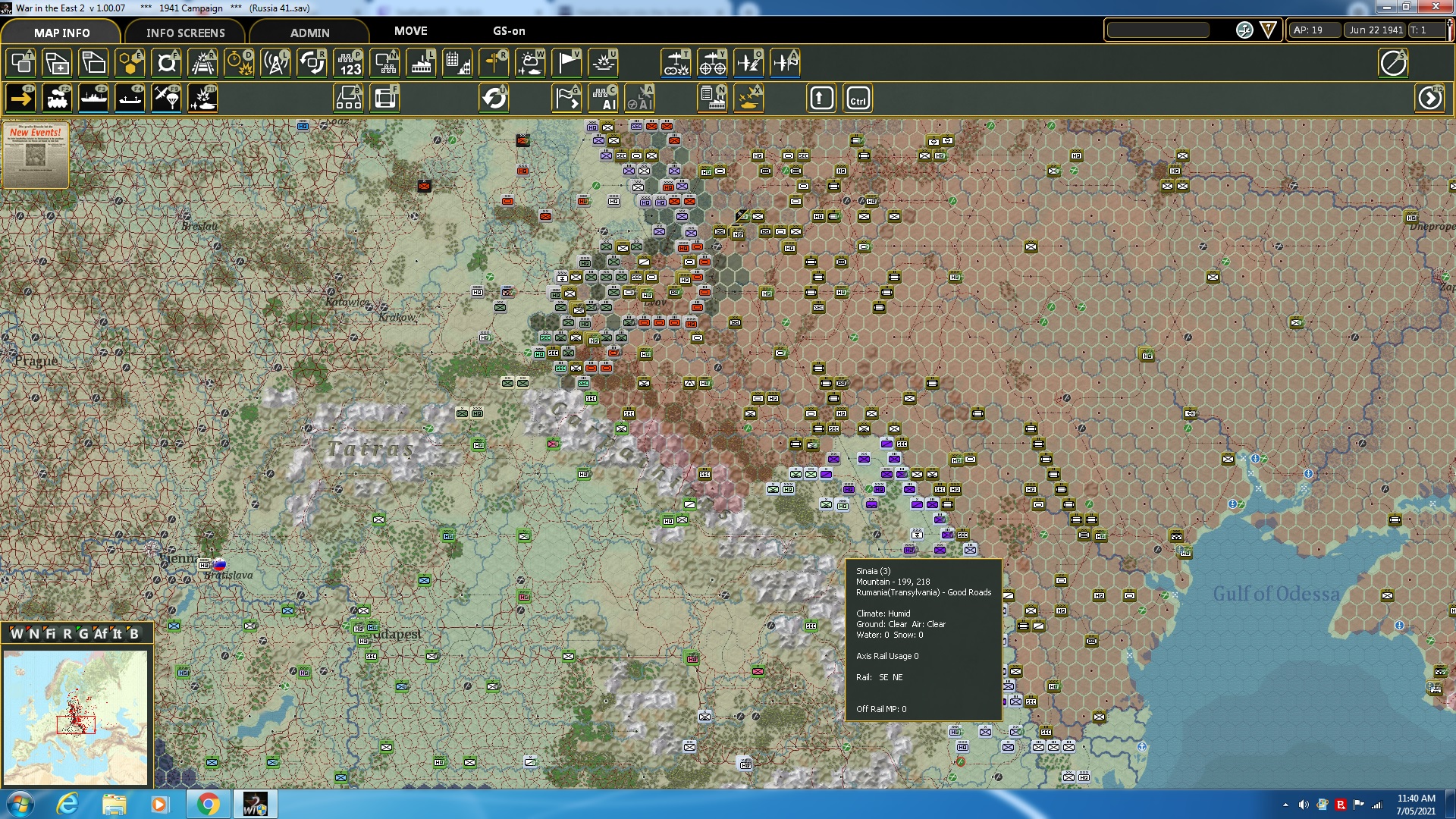
Task: Select the Fi nation filter
Action: (x=50, y=633)
